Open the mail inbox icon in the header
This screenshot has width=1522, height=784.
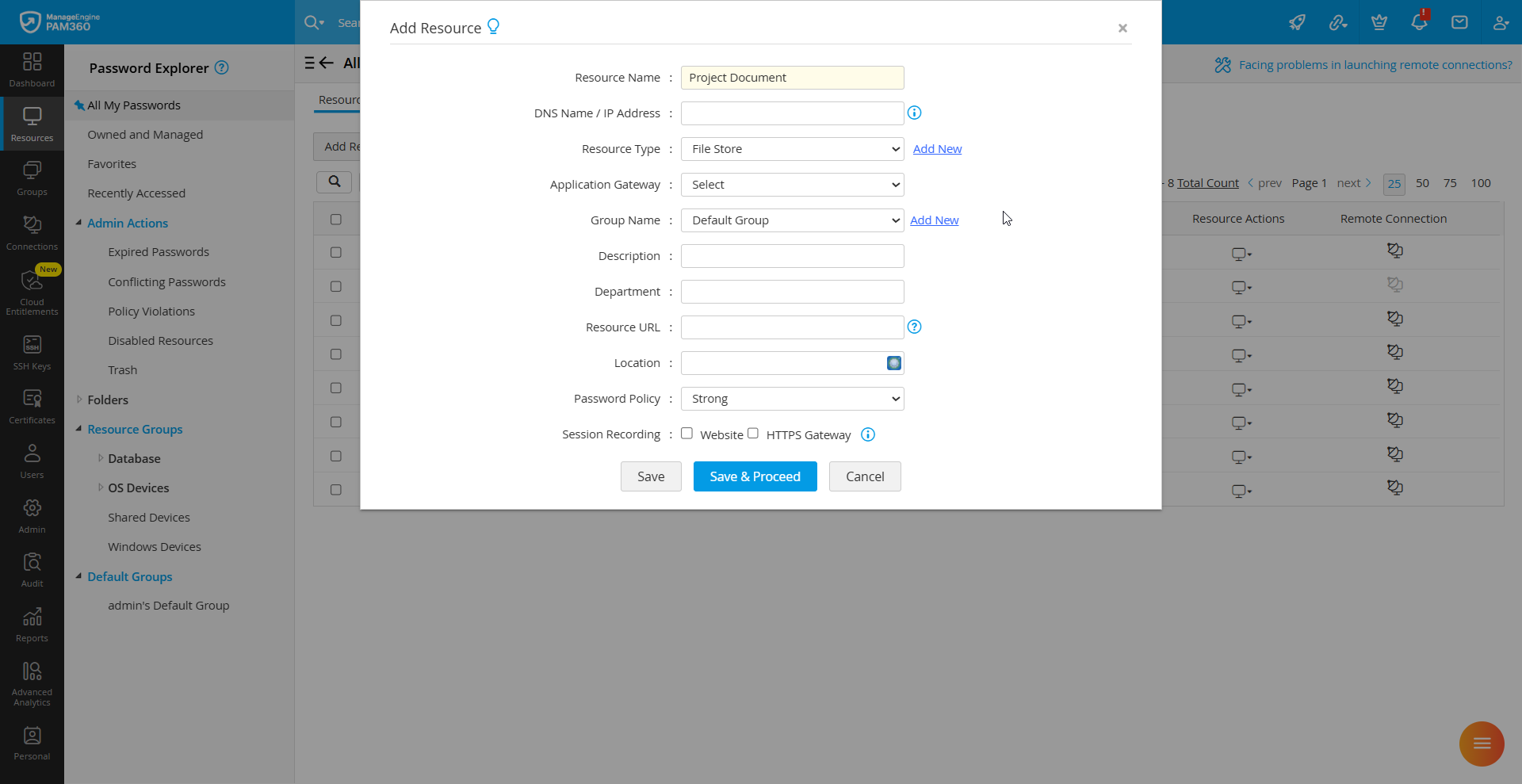[x=1460, y=22]
